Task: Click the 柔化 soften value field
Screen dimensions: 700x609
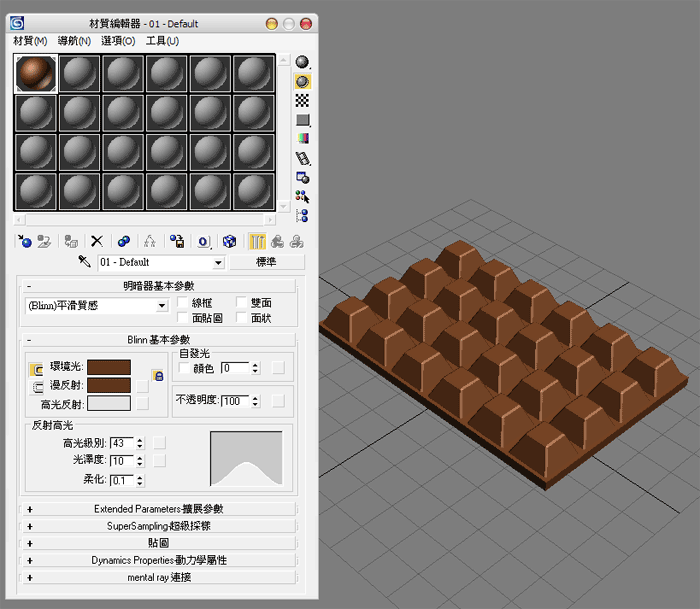Action: (122, 480)
